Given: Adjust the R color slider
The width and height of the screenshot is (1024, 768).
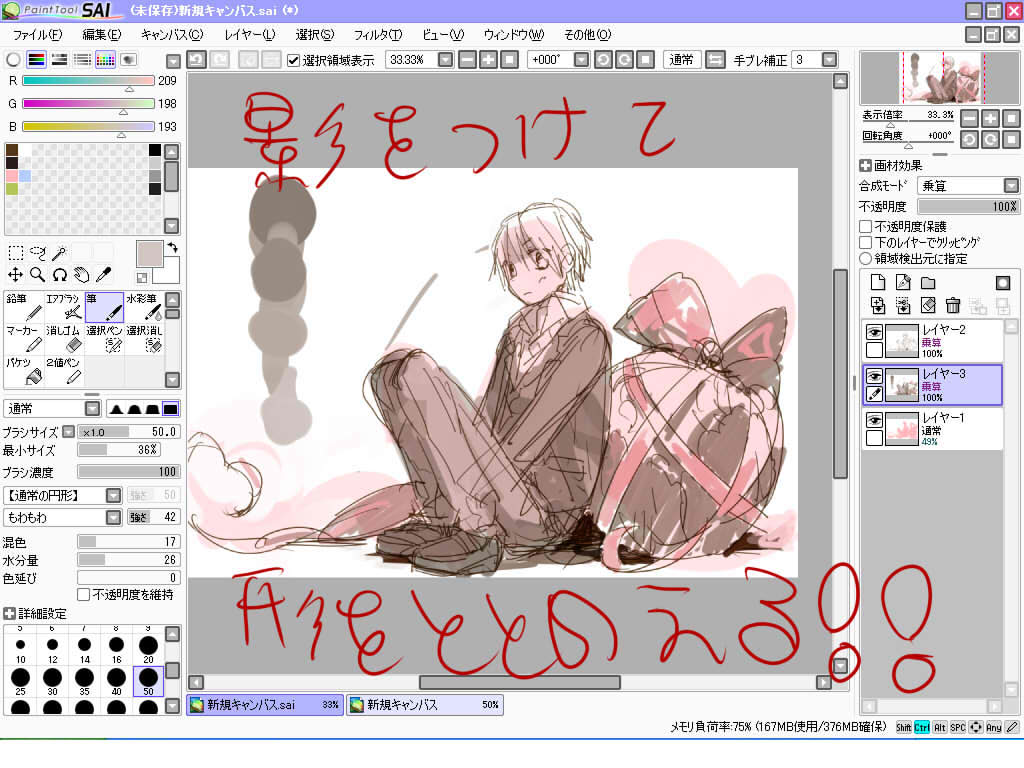Looking at the screenshot, I should (x=88, y=81).
